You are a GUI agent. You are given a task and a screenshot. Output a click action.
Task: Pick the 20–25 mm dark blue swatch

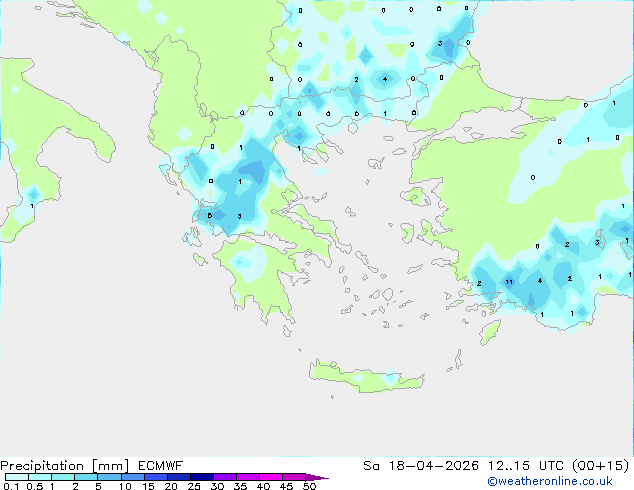(178, 477)
